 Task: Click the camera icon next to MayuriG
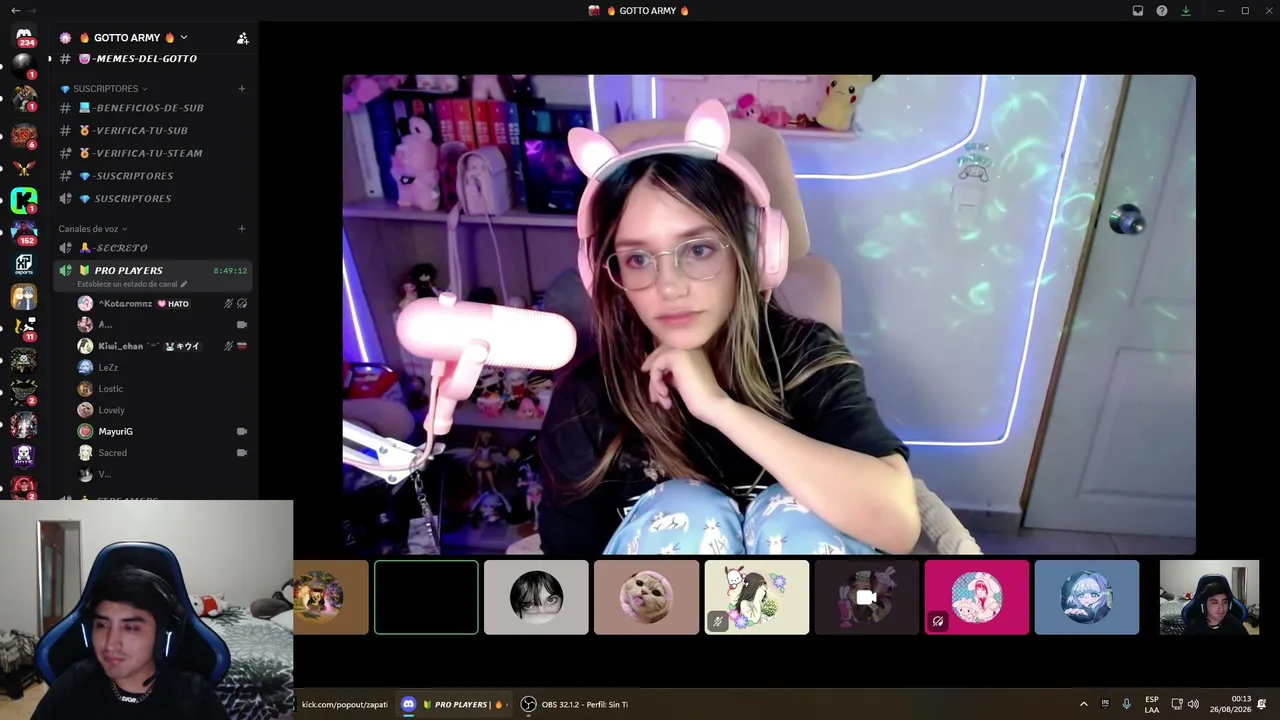[241, 432]
